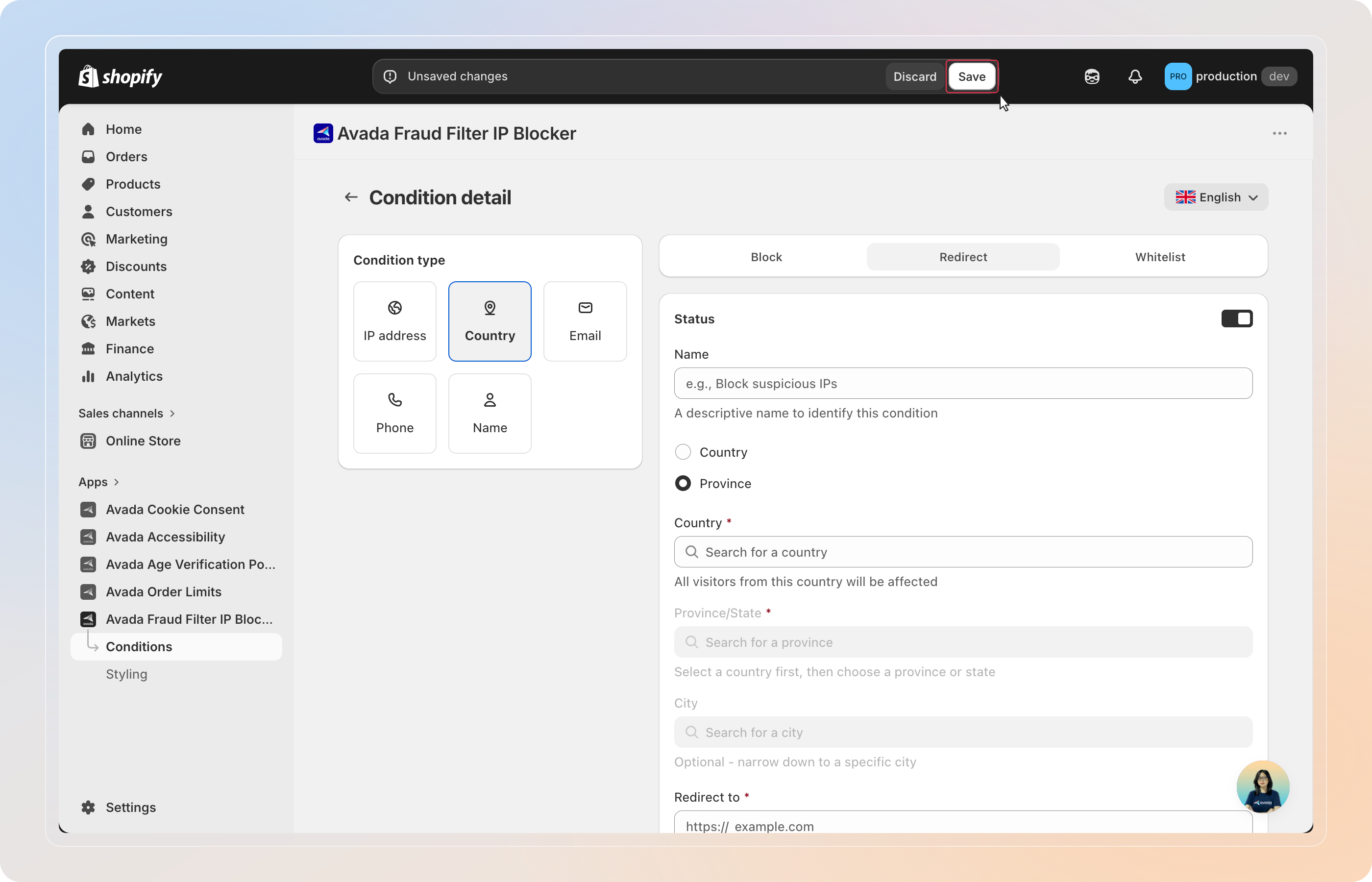Expand Sales channels section
1372x882 pixels.
[x=126, y=413]
